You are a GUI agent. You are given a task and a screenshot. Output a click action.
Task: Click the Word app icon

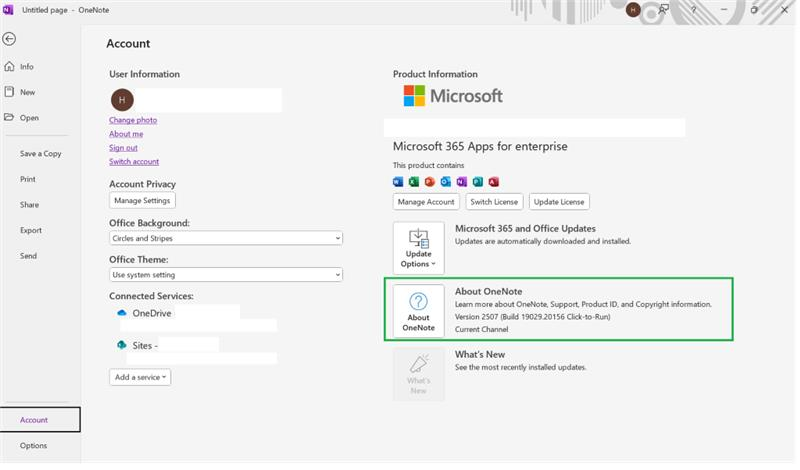pos(398,182)
